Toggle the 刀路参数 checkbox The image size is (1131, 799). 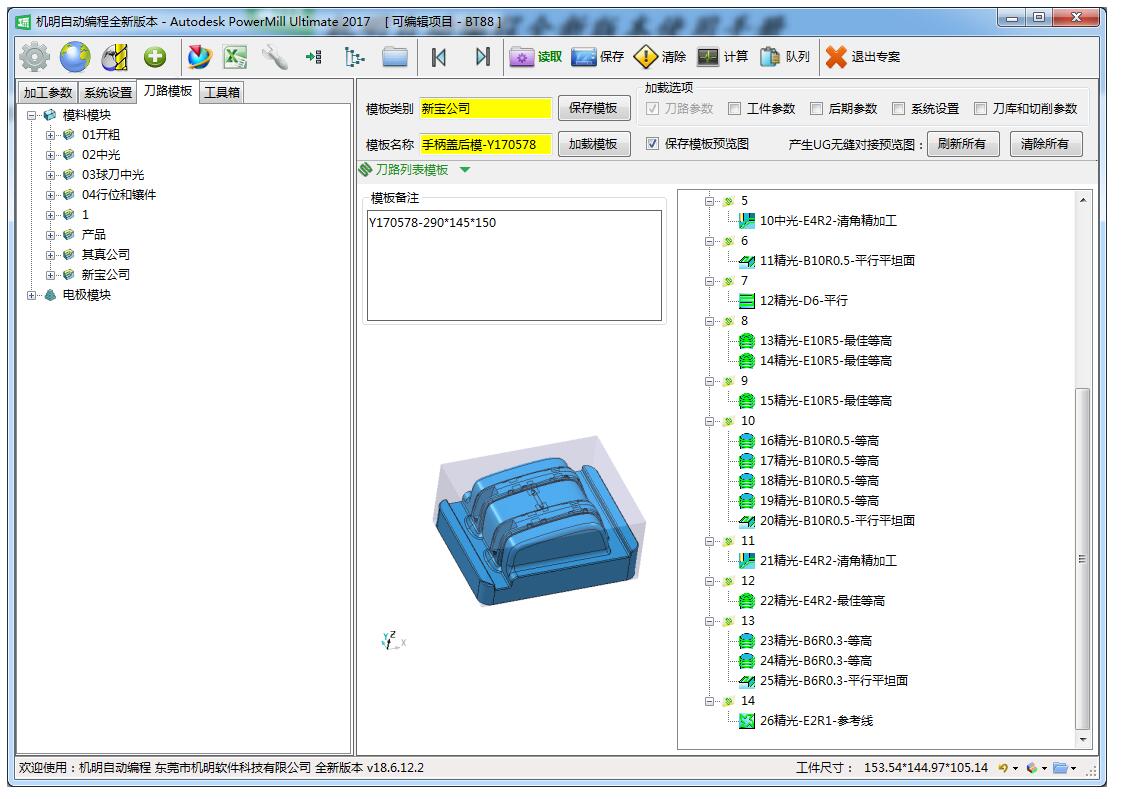click(653, 108)
